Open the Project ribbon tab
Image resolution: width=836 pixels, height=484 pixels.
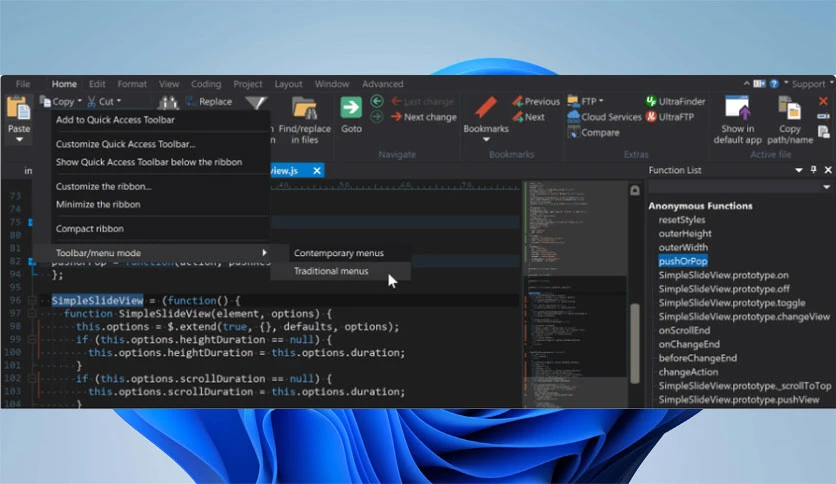pos(247,84)
